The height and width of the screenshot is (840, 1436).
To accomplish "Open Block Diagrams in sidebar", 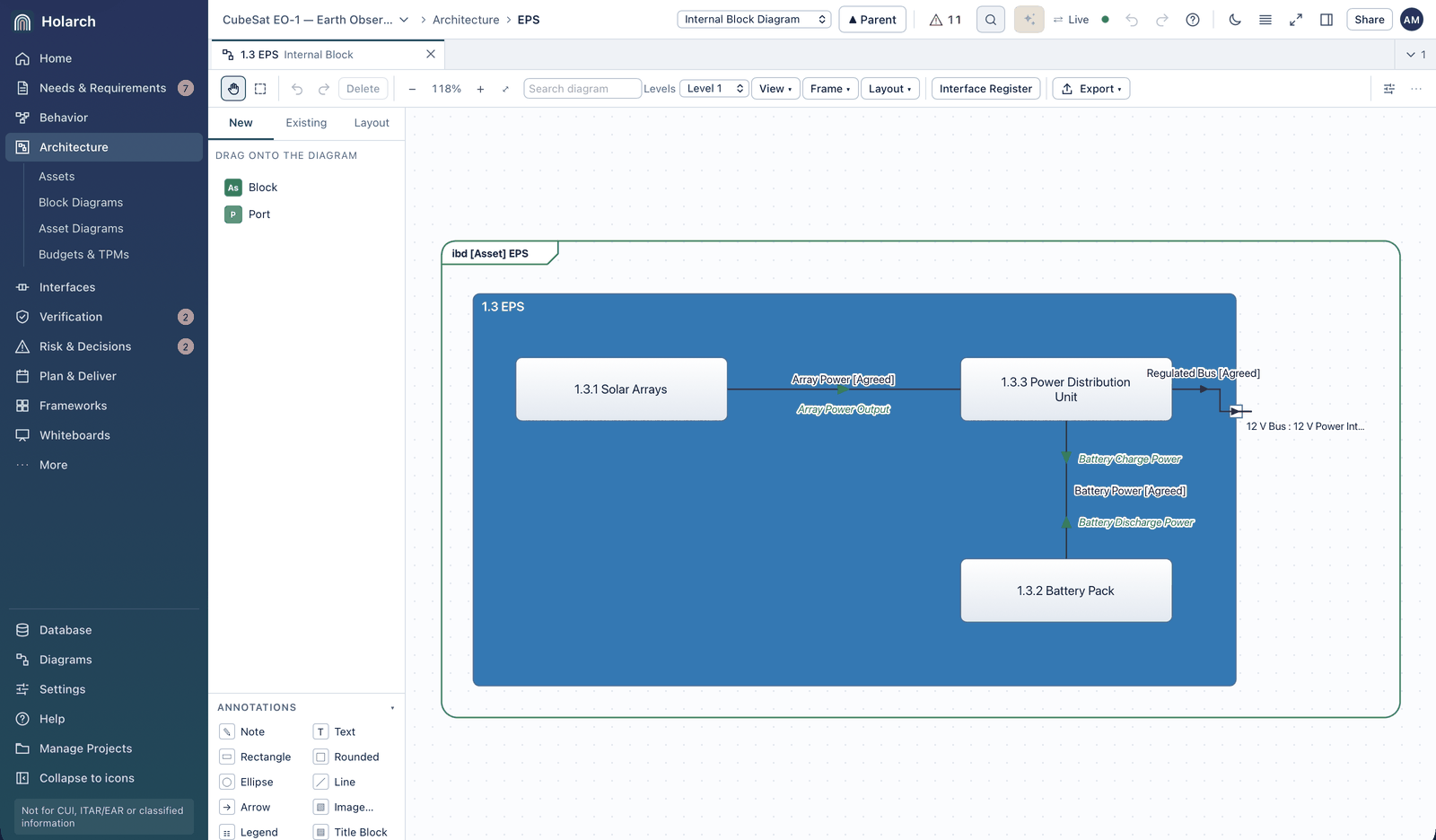I will 81,203.
